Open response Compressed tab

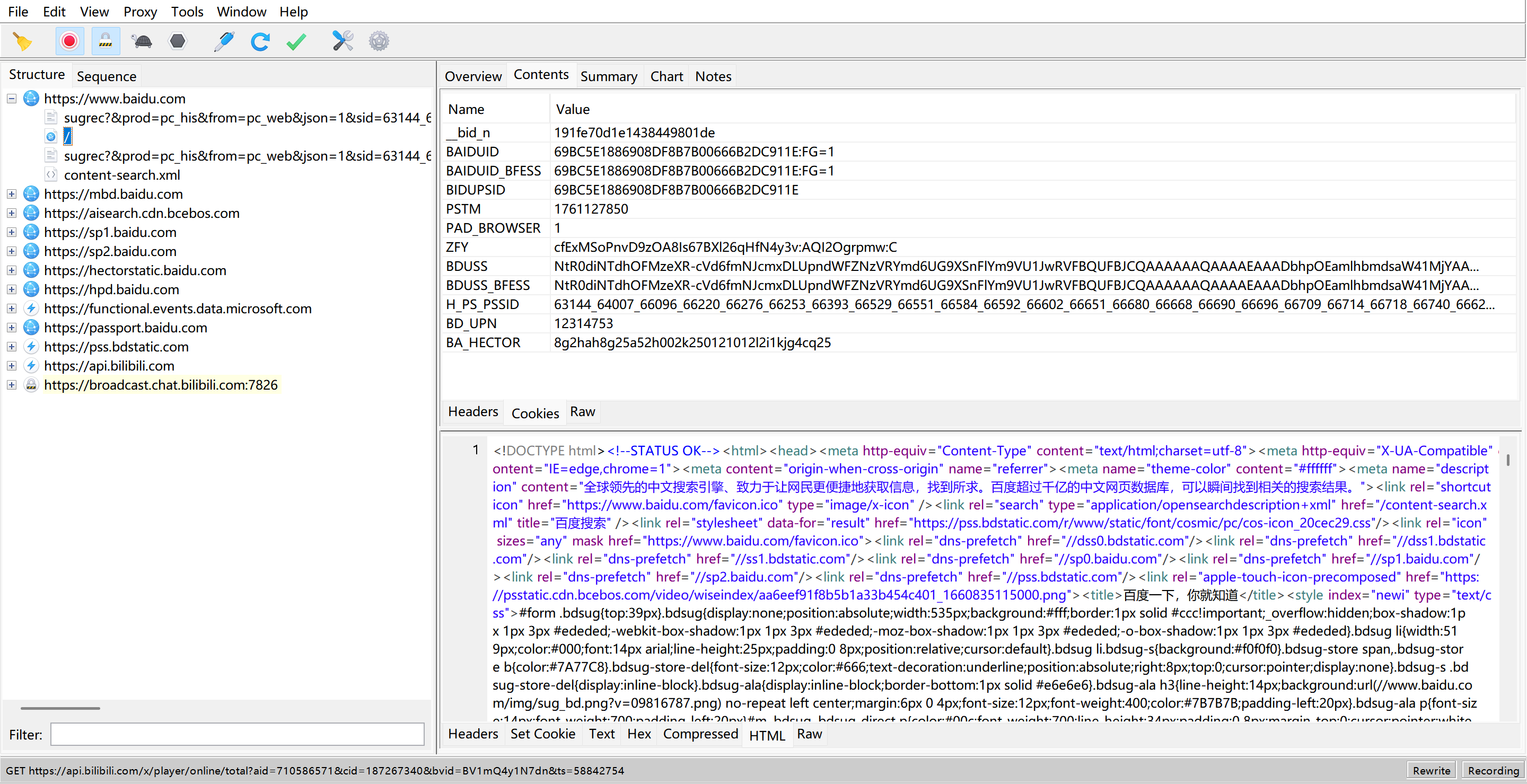click(700, 734)
